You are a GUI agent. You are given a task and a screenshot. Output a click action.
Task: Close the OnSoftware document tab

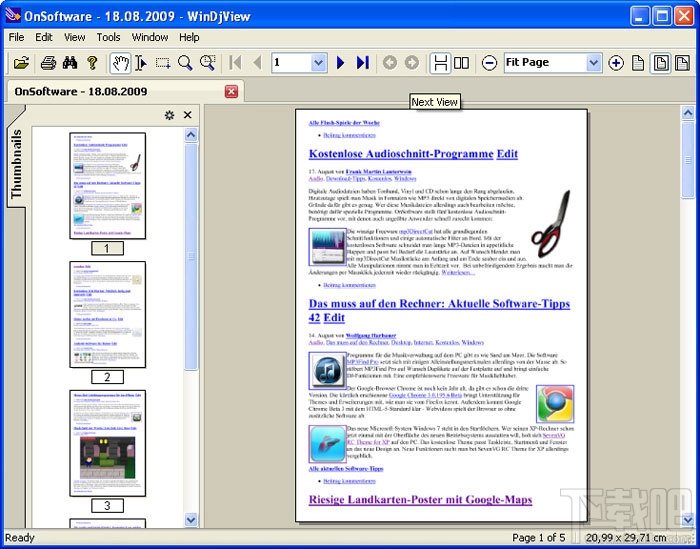pos(231,92)
